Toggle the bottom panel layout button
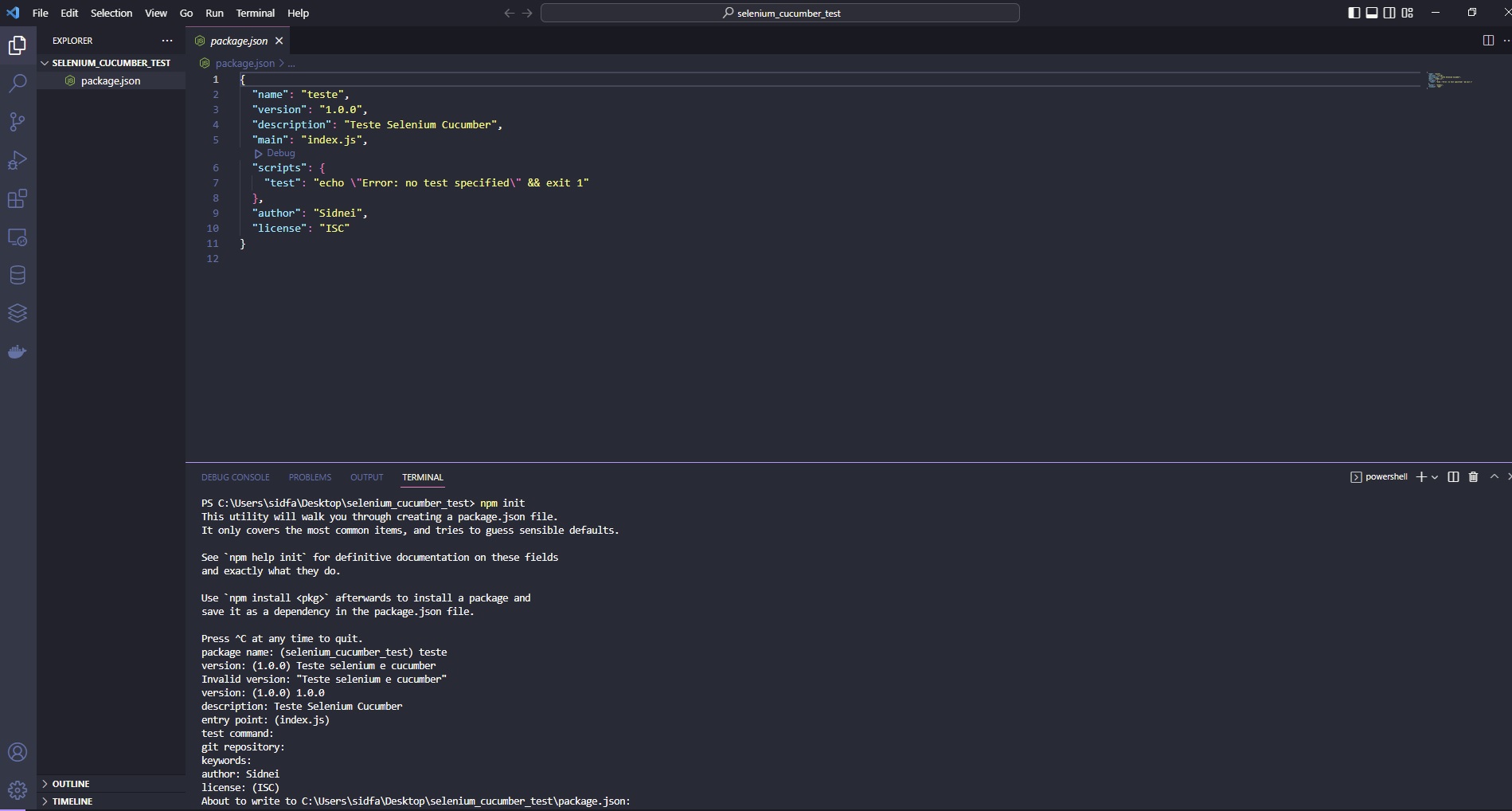This screenshot has height=811, width=1512. click(x=1372, y=13)
